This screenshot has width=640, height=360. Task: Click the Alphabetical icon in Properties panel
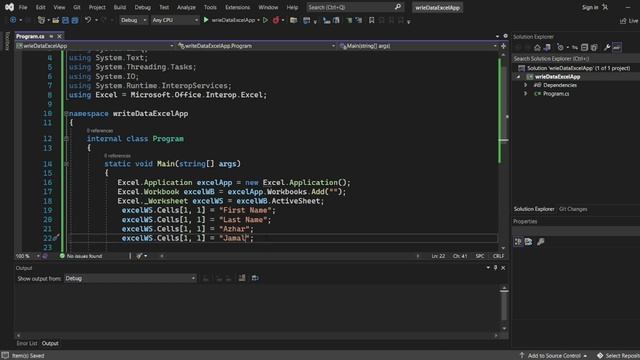coord(529,242)
